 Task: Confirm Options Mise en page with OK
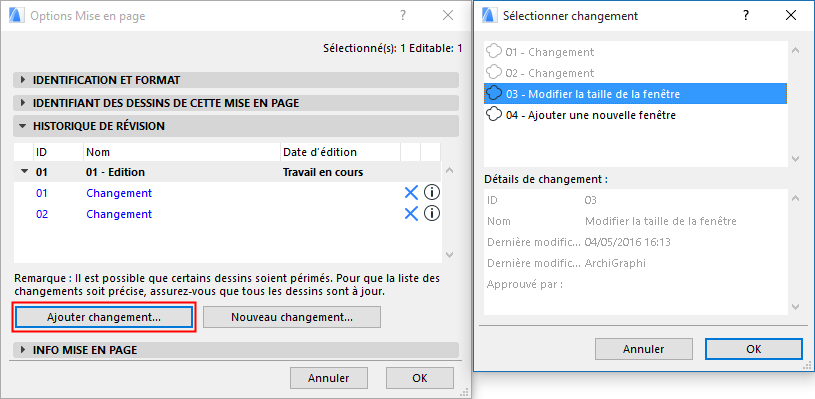click(x=419, y=378)
